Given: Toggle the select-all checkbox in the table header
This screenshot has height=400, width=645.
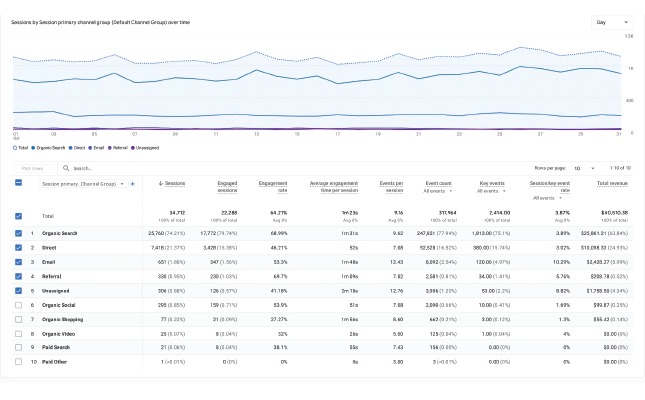Looking at the screenshot, I should pyautogui.click(x=19, y=182).
